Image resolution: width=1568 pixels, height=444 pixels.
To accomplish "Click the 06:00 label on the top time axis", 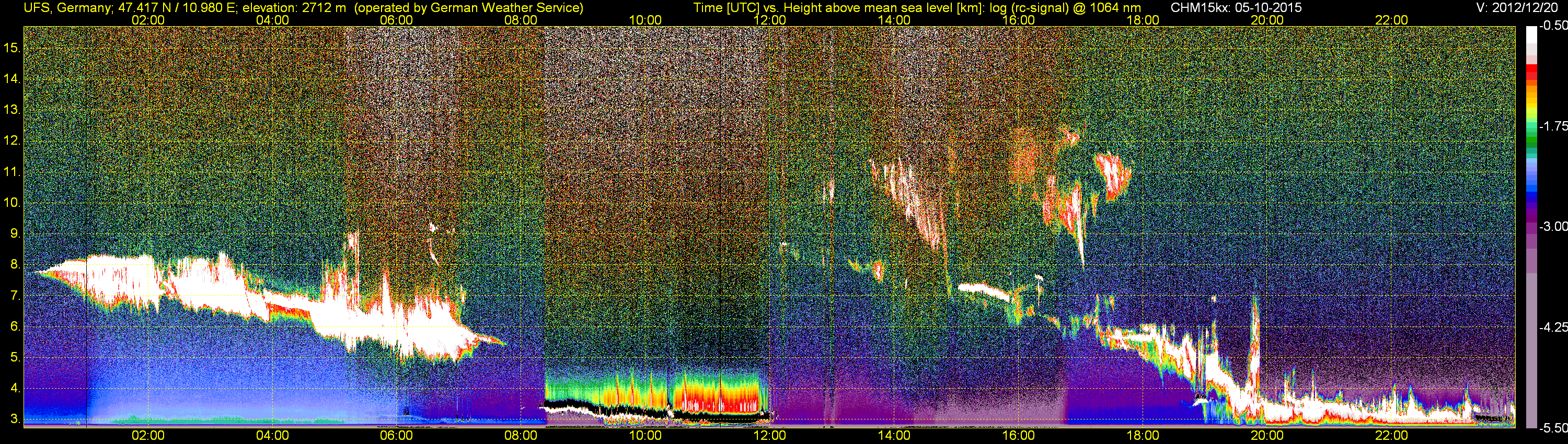I will [396, 20].
